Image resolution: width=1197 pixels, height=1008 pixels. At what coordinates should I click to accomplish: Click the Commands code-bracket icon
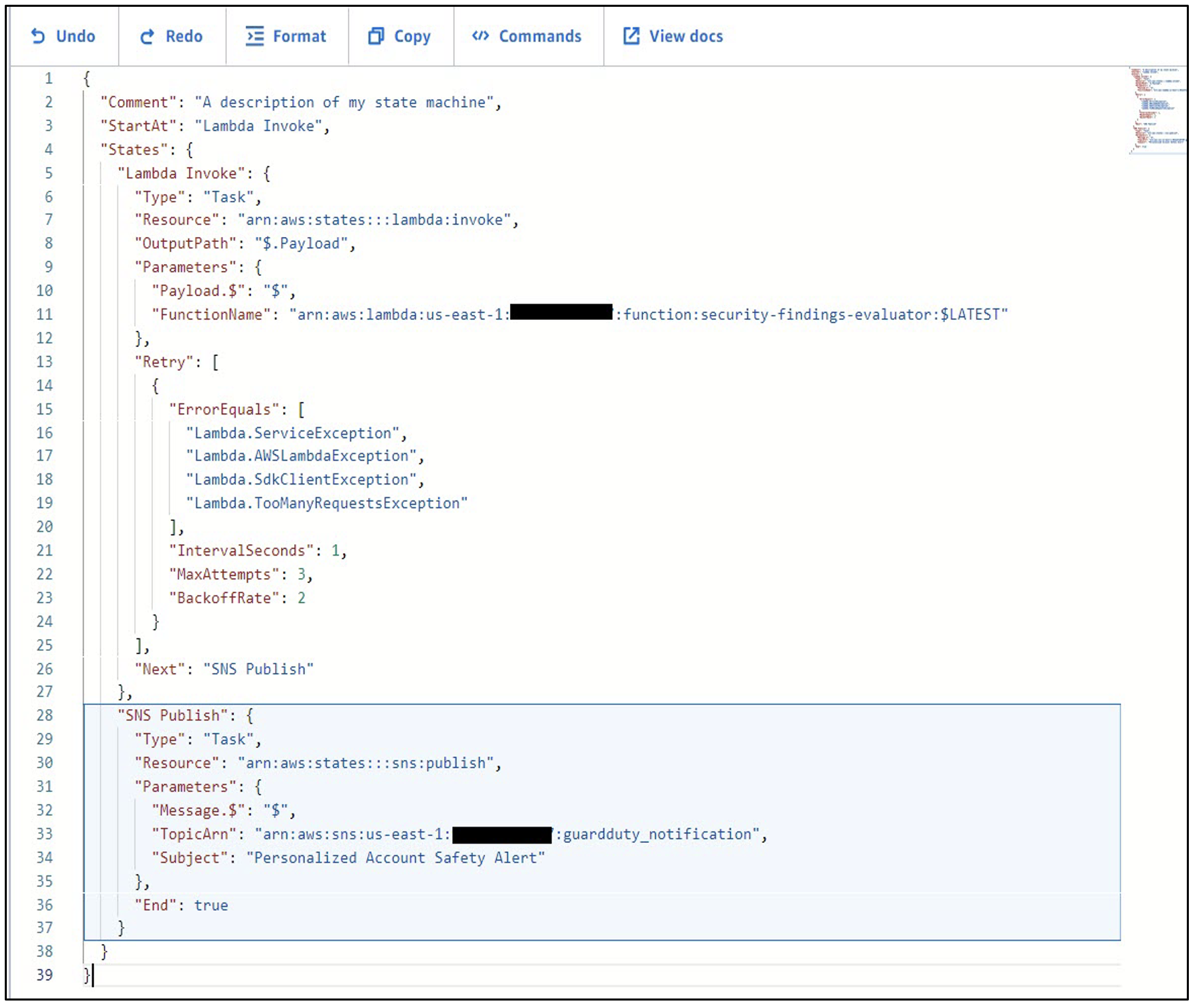tap(480, 36)
